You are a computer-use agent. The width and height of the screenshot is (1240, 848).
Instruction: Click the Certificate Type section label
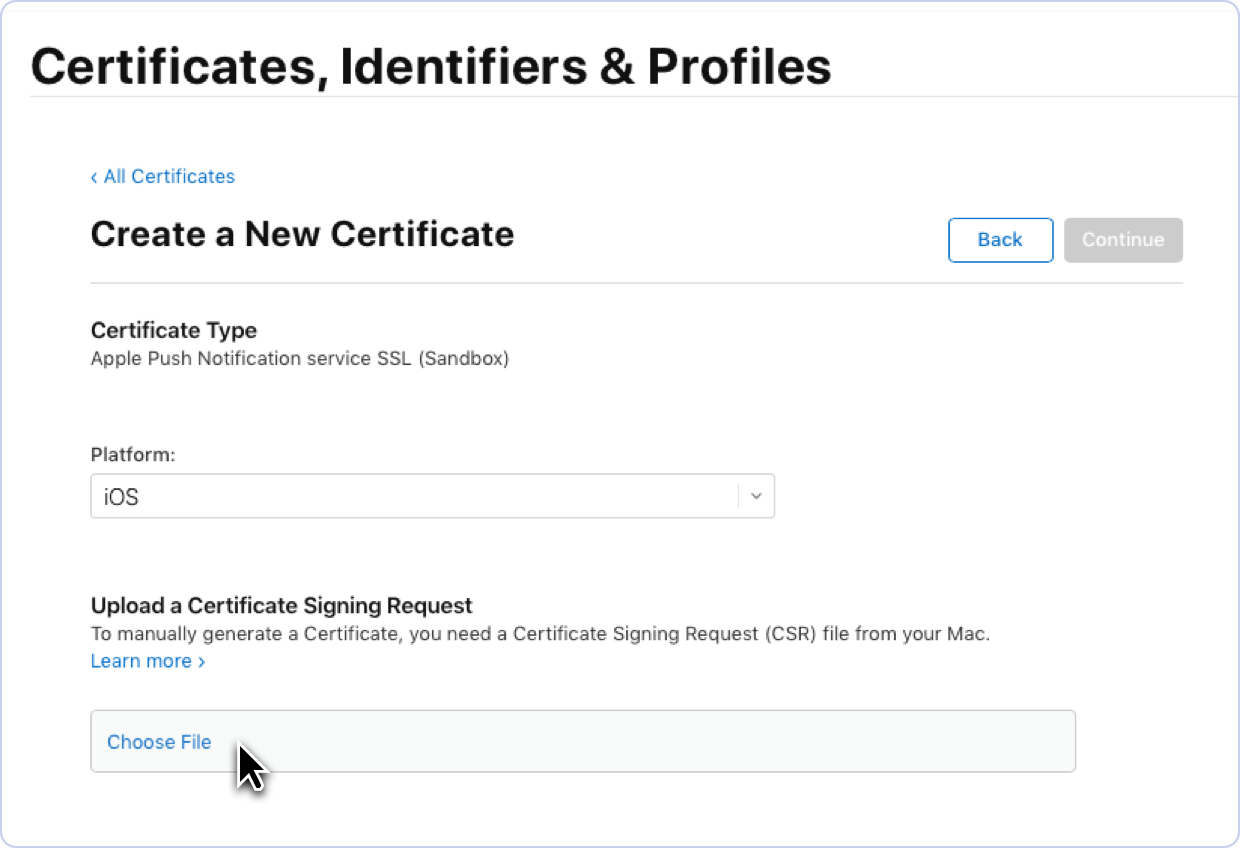click(x=173, y=330)
